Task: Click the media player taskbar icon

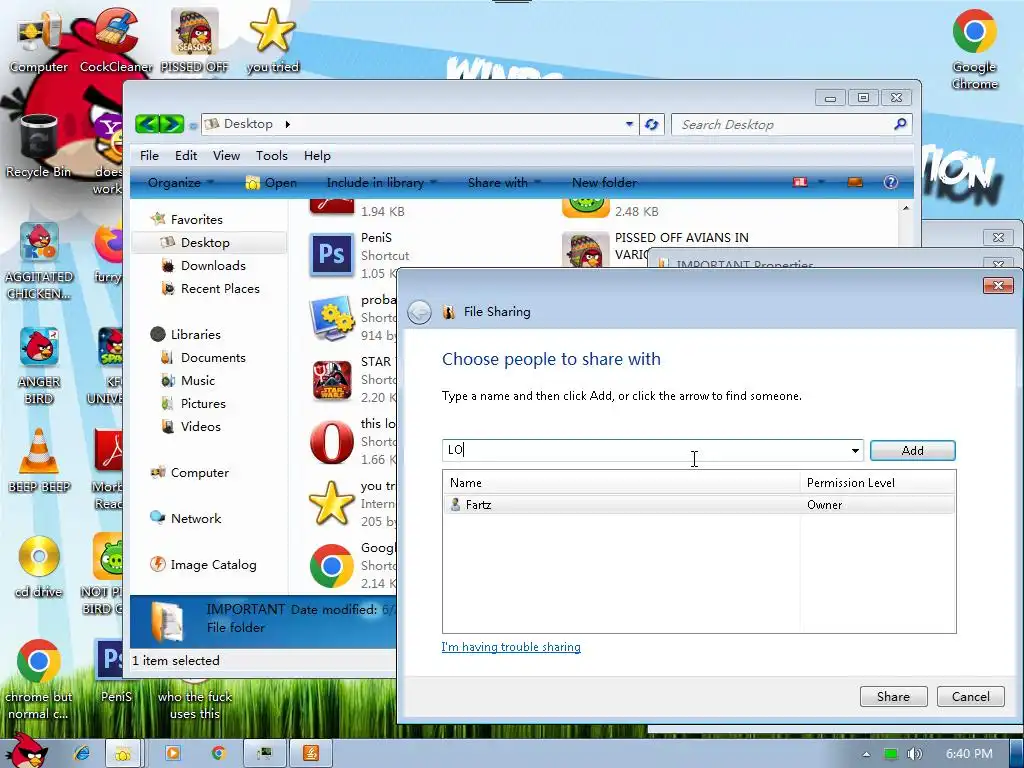Action: 173,753
